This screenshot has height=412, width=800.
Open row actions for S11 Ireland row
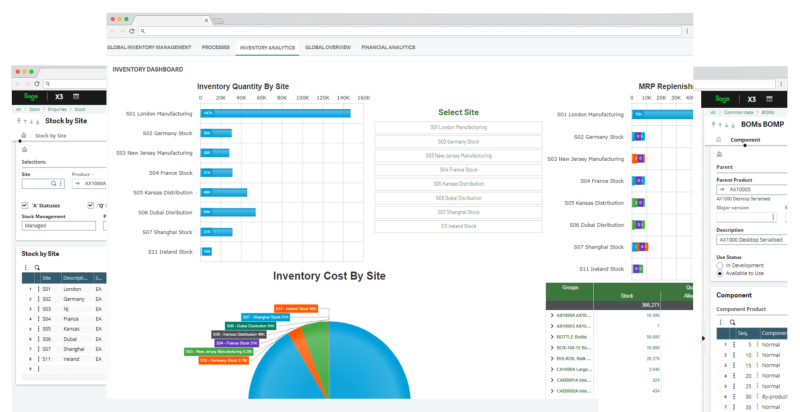click(38, 359)
